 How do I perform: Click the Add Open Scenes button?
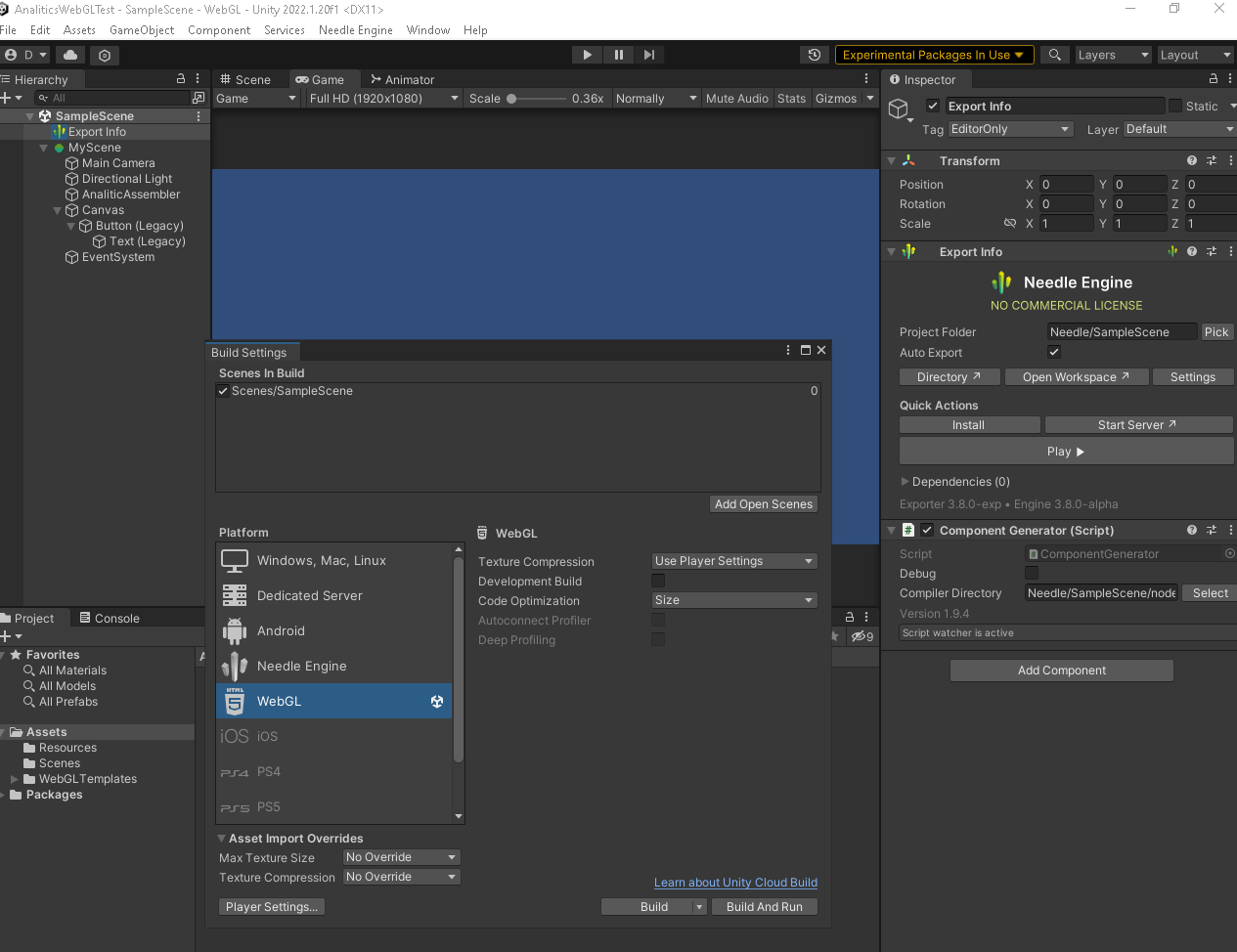(x=764, y=504)
